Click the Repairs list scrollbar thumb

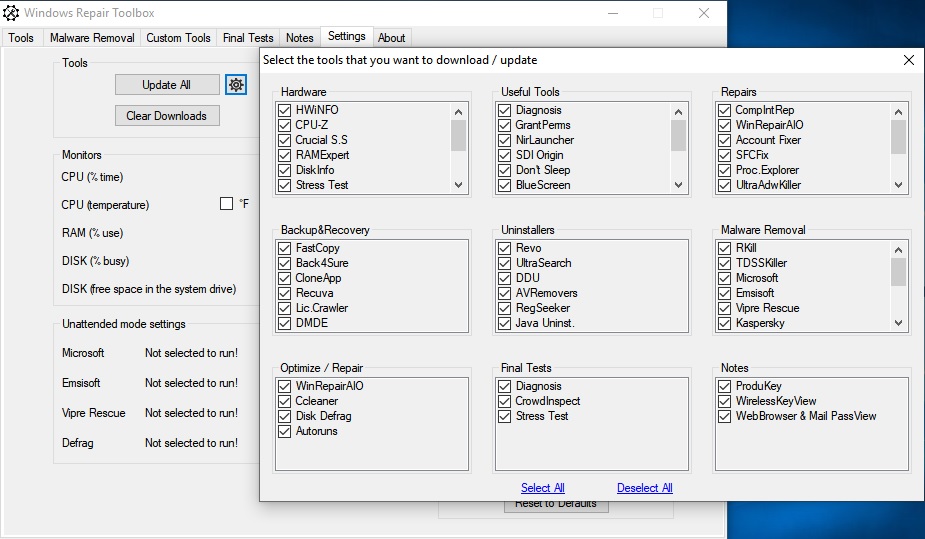[898, 137]
